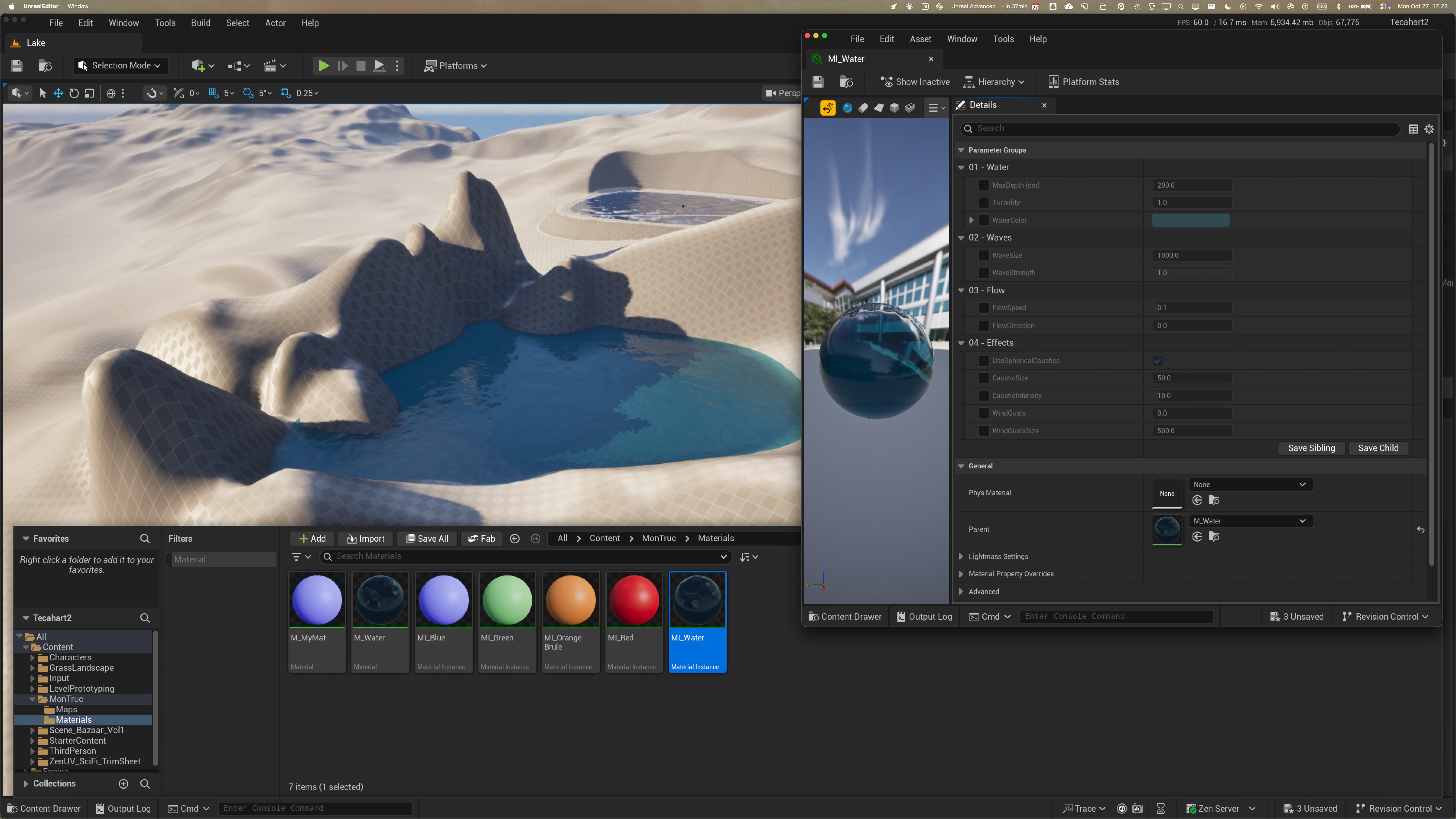The height and width of the screenshot is (819, 1456).
Task: Open the main editor Build menu
Action: [x=201, y=23]
